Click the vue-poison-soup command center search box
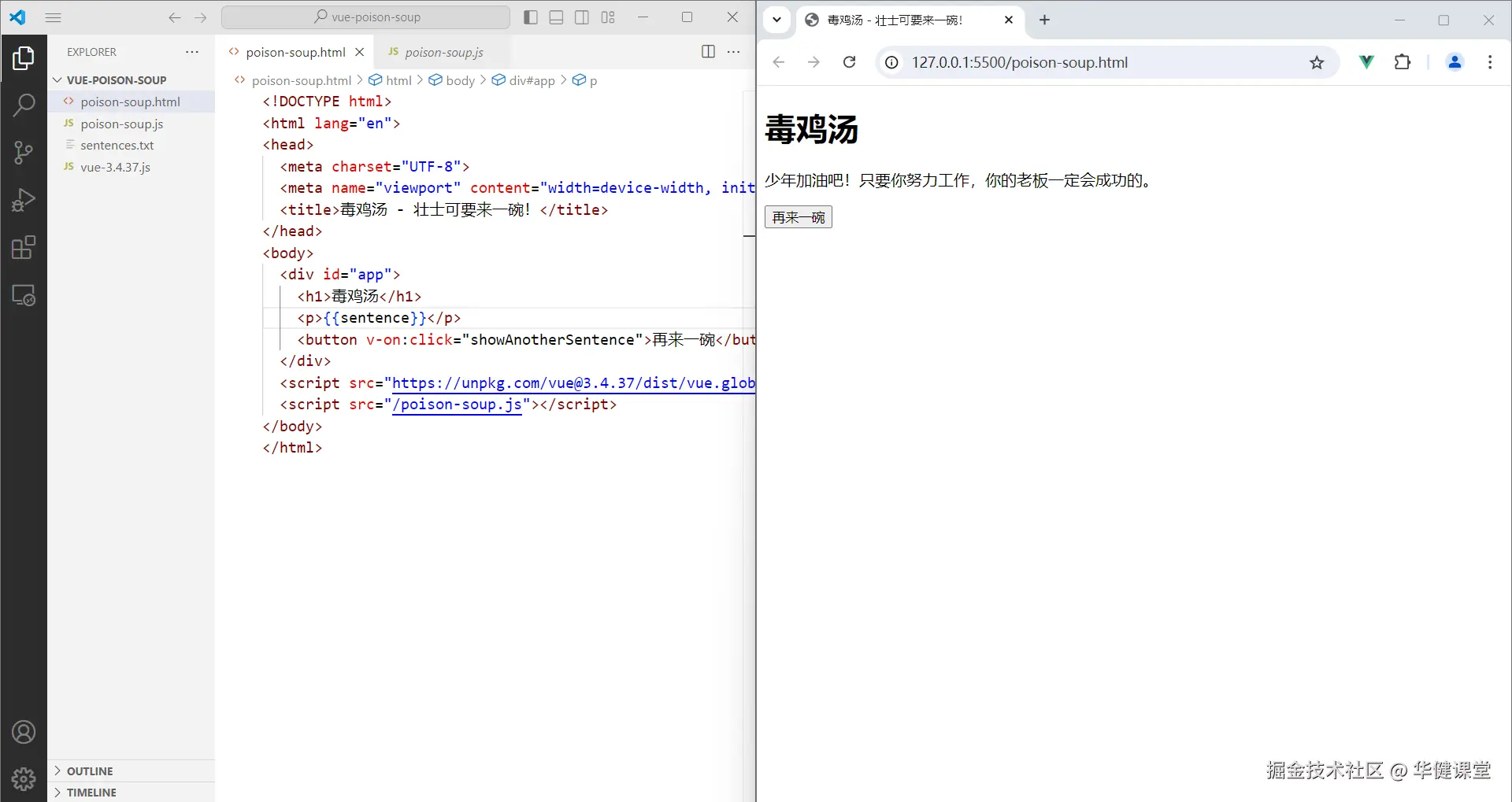 point(366,17)
